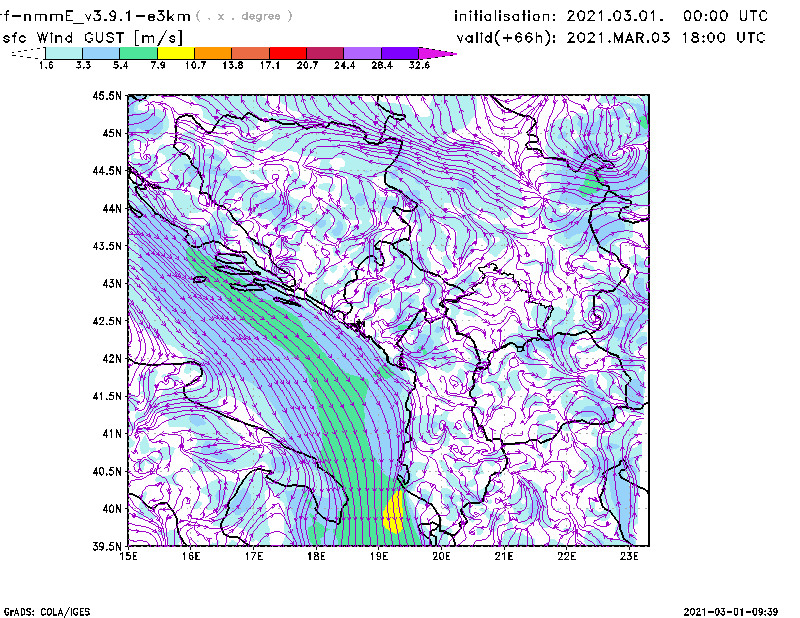
Task: Click the '( . x . degree )' text
Action: (x=244, y=16)
